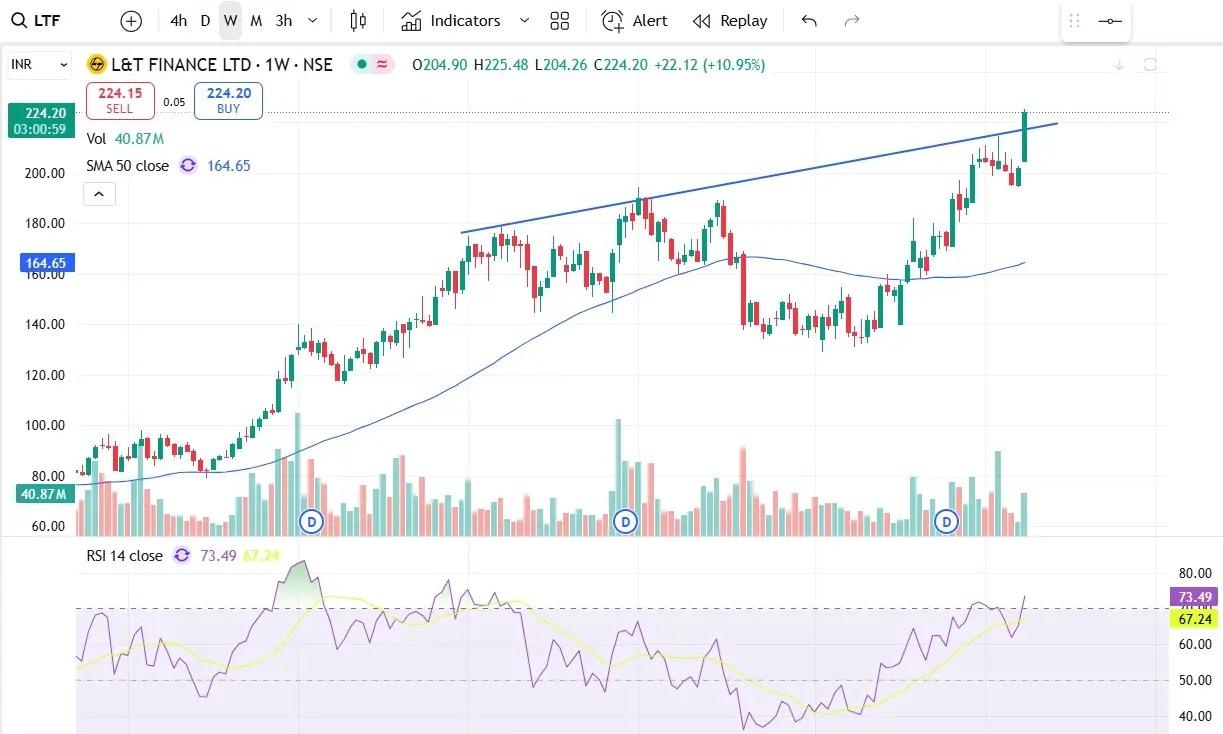Viewport: 1223px width, 734px height.
Task: Click L&T FINANCE LTD symbol title
Action: coord(221,65)
